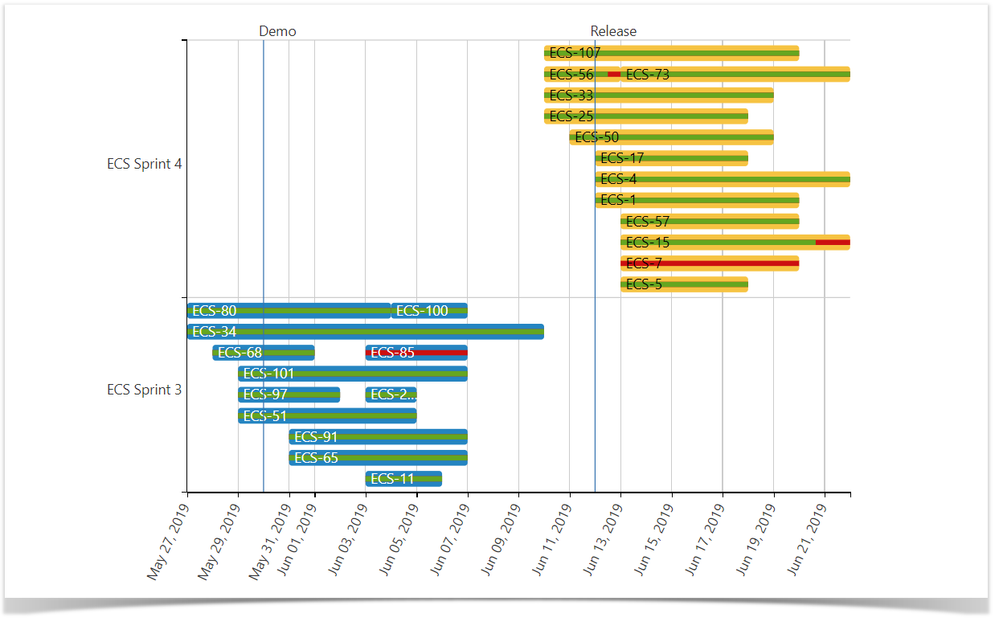The image size is (999, 621).
Task: Select the ECS-107 task bar
Action: (x=670, y=52)
